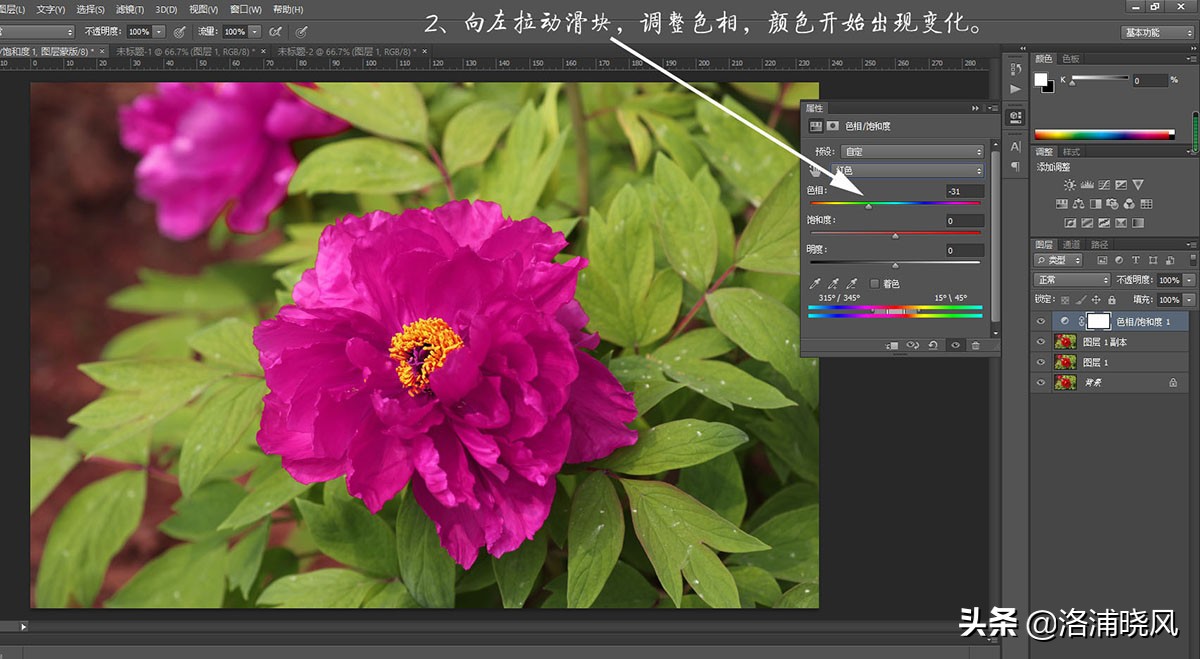
Task: Hide the 图层 1 副本 layer via eye icon
Action: point(1041,342)
